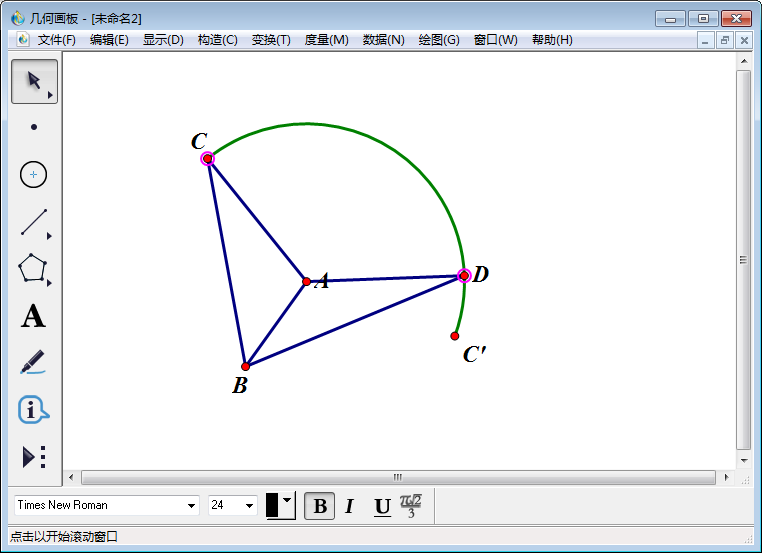Open the math symbol notation panel

point(411,506)
